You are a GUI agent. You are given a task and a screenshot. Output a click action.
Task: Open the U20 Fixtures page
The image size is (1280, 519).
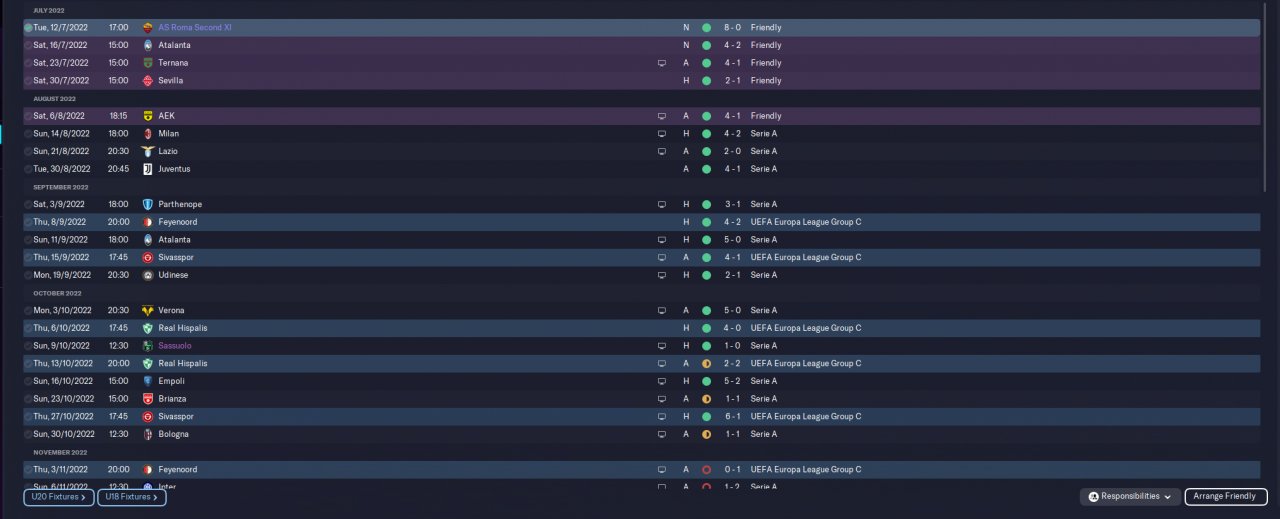pyautogui.click(x=59, y=497)
